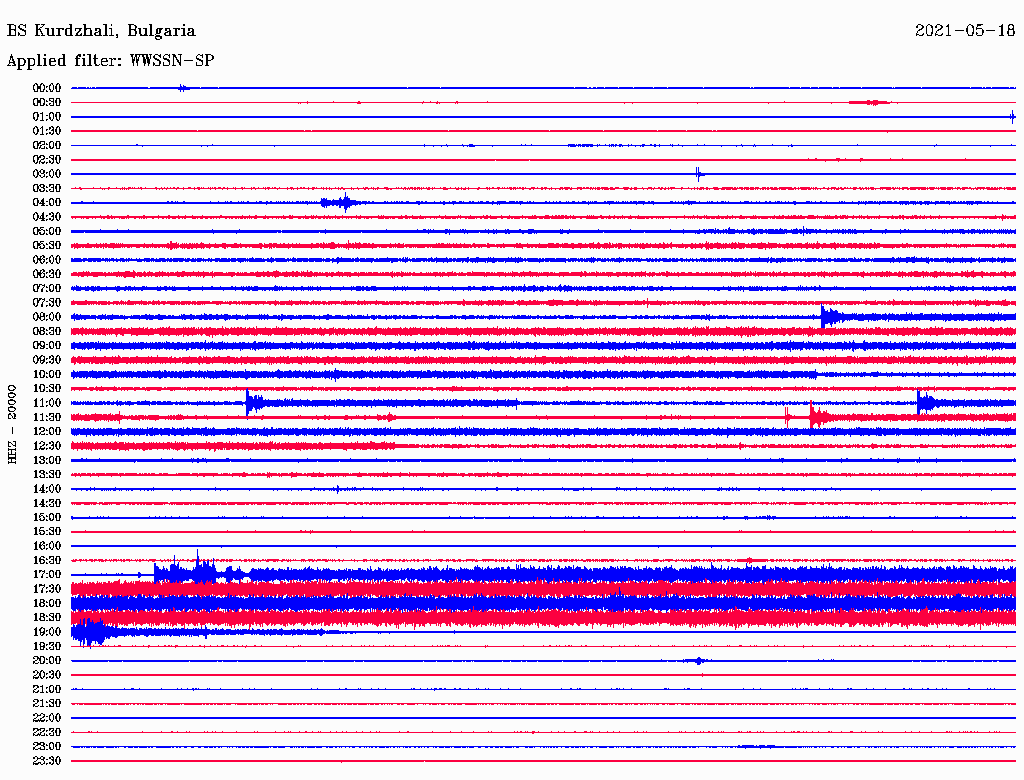This screenshot has width=1024, height=780.
Task: Select the 01:00 time label
Action: click(x=47, y=116)
